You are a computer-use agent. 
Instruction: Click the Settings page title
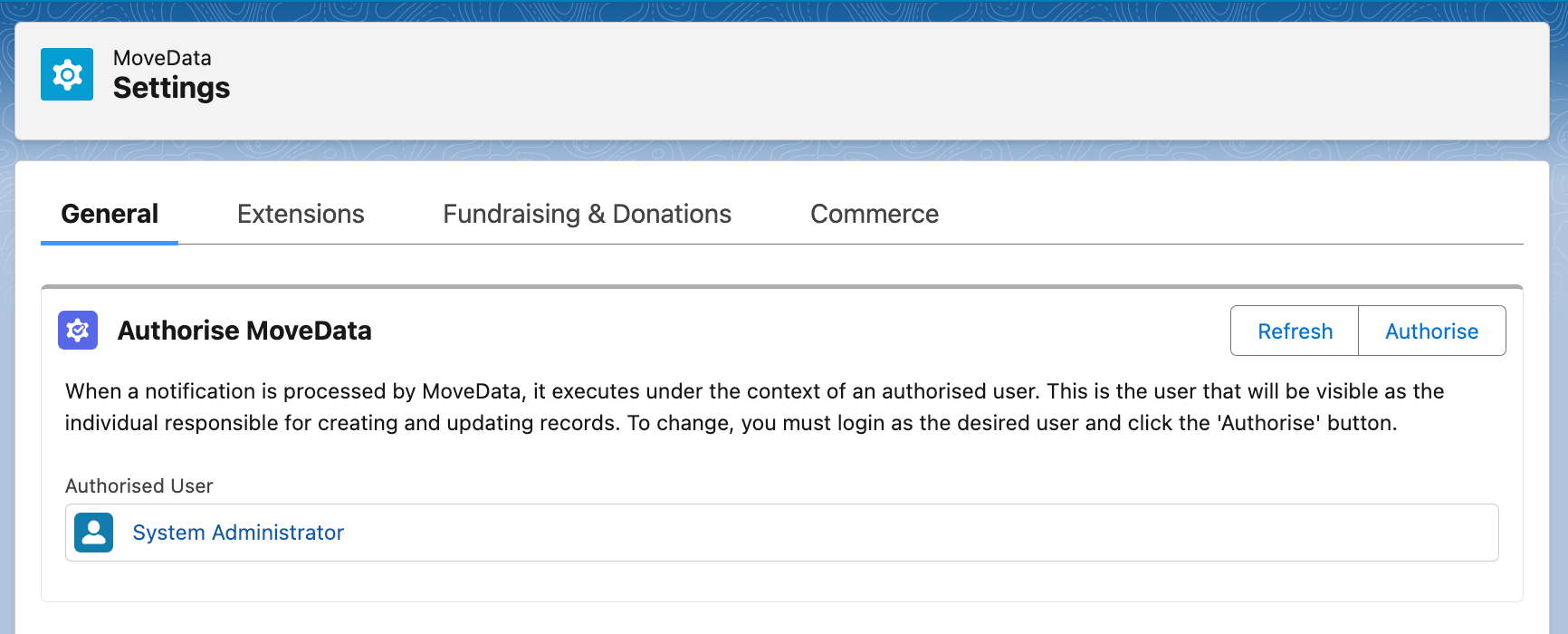click(x=171, y=89)
